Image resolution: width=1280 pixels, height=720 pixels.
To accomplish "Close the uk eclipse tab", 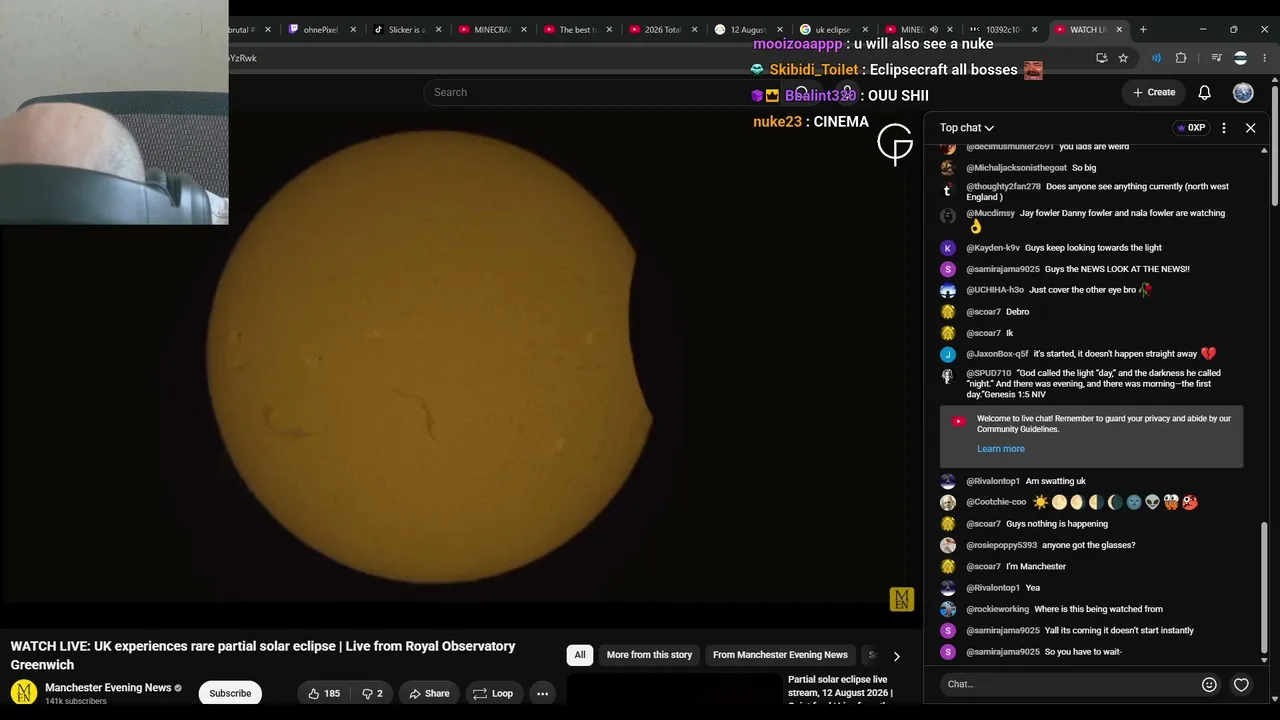I will pos(865,29).
